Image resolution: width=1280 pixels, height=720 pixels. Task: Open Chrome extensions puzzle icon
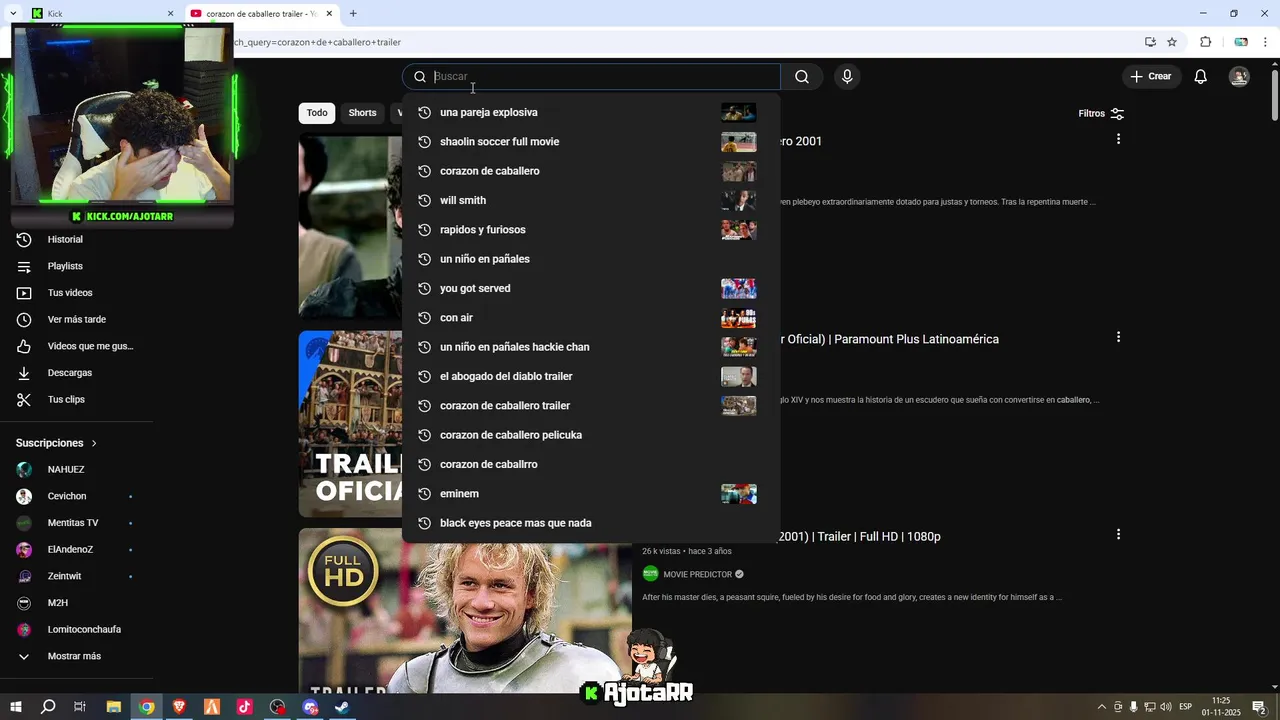[1205, 42]
